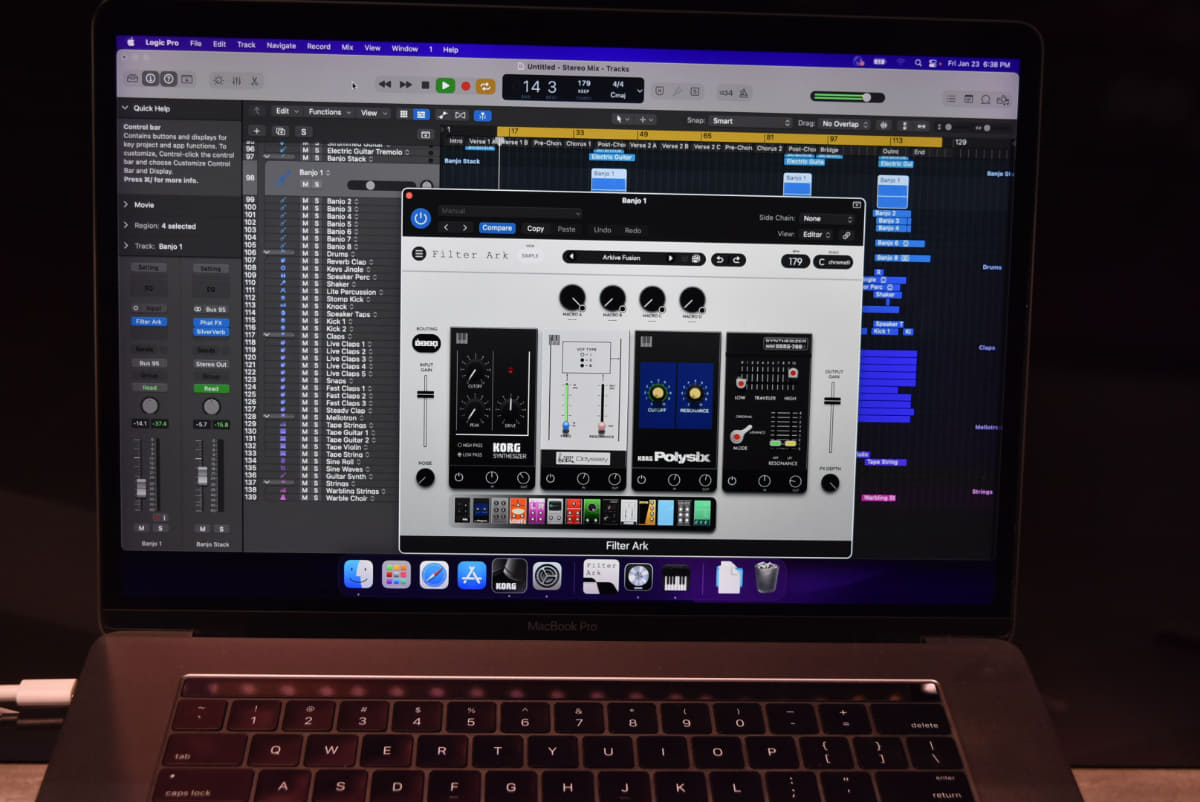This screenshot has width=1200, height=802.
Task: Open Smart Controls dial icon in control bar
Action: (218, 79)
